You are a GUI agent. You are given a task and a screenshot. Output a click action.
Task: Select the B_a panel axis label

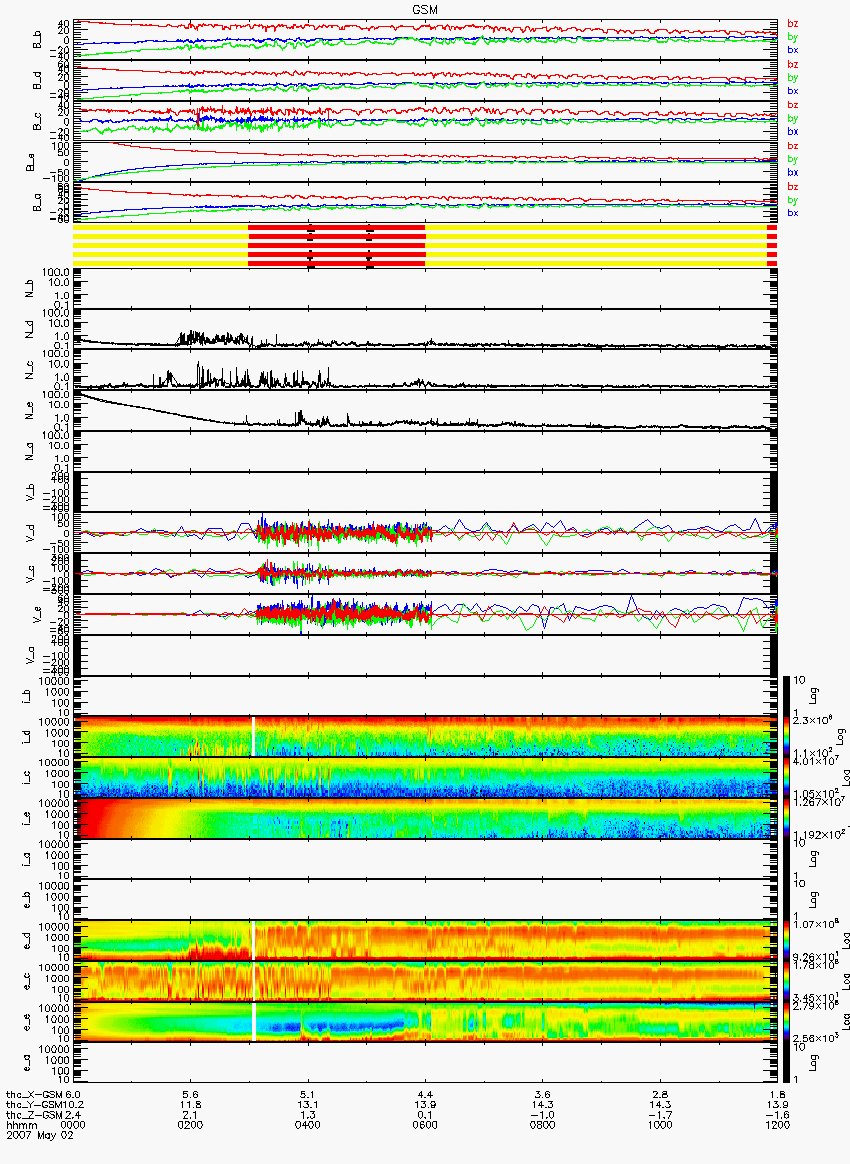click(x=37, y=203)
